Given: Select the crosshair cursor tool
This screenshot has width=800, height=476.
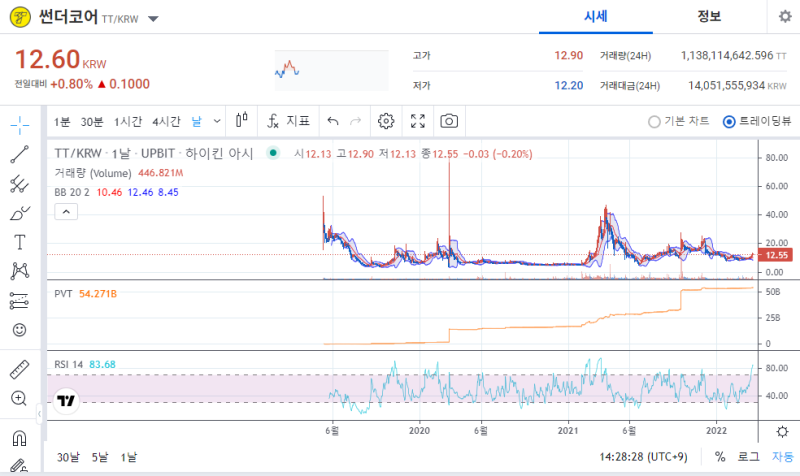Looking at the screenshot, I should point(19,125).
